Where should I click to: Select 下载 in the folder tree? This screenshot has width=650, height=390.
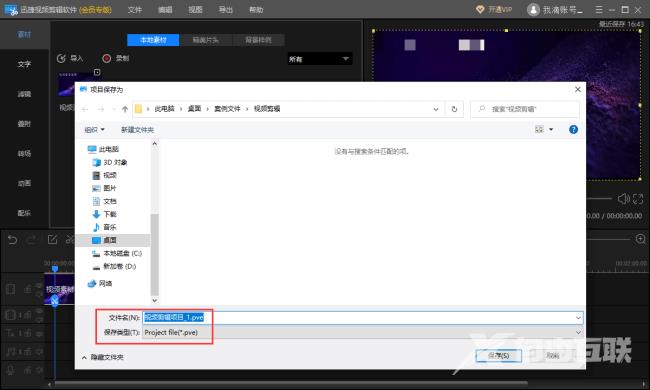pos(105,214)
